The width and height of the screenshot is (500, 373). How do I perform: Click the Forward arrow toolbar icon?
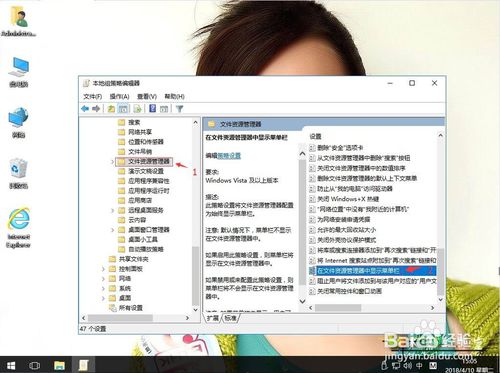point(96,109)
